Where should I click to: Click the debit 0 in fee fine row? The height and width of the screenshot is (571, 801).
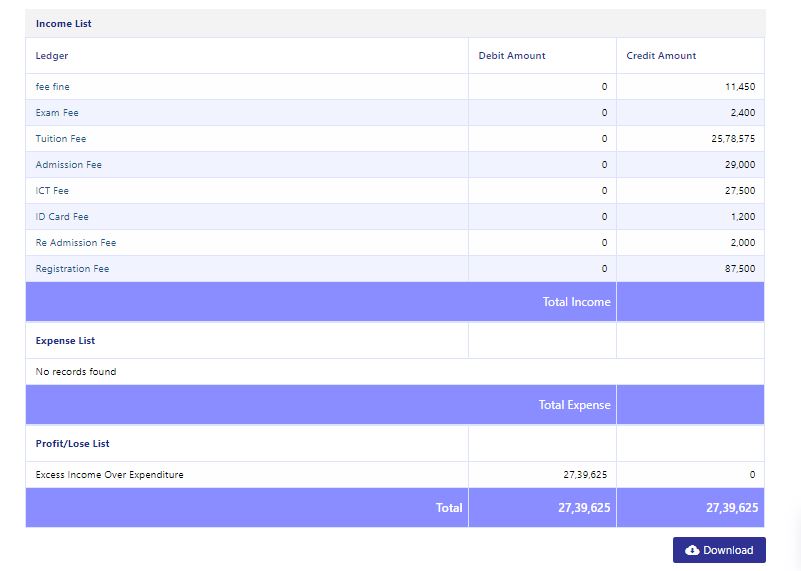(604, 87)
